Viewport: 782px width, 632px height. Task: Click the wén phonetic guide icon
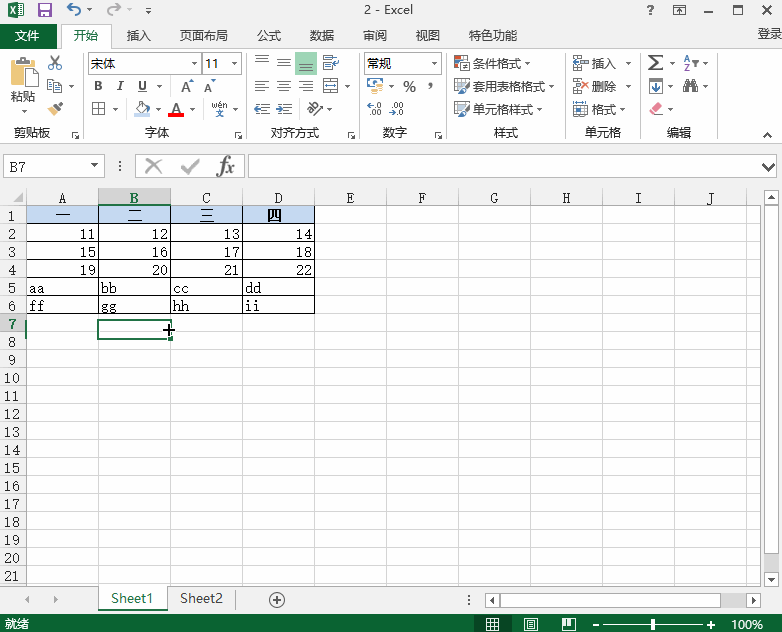click(x=219, y=109)
